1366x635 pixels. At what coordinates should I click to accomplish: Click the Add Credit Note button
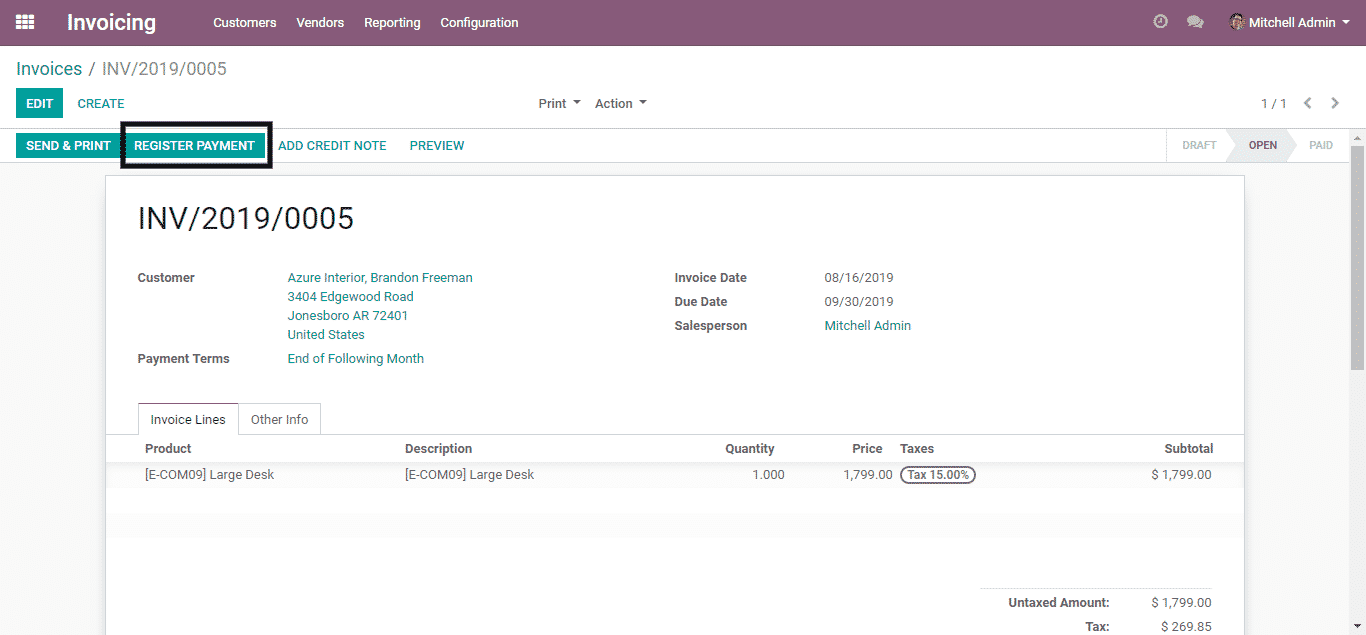tap(332, 145)
